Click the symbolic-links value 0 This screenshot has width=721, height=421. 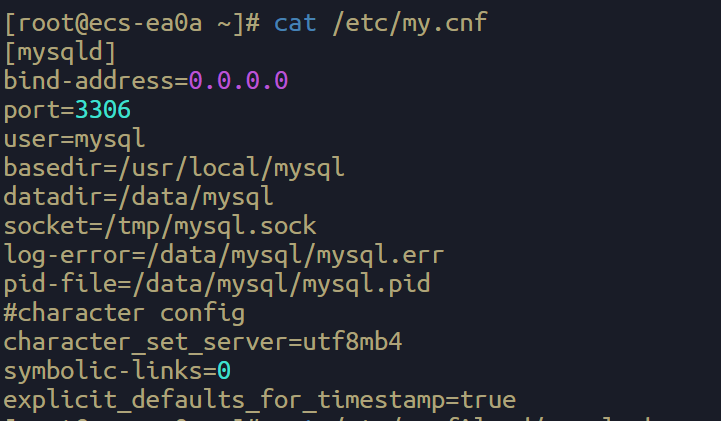click(224, 371)
